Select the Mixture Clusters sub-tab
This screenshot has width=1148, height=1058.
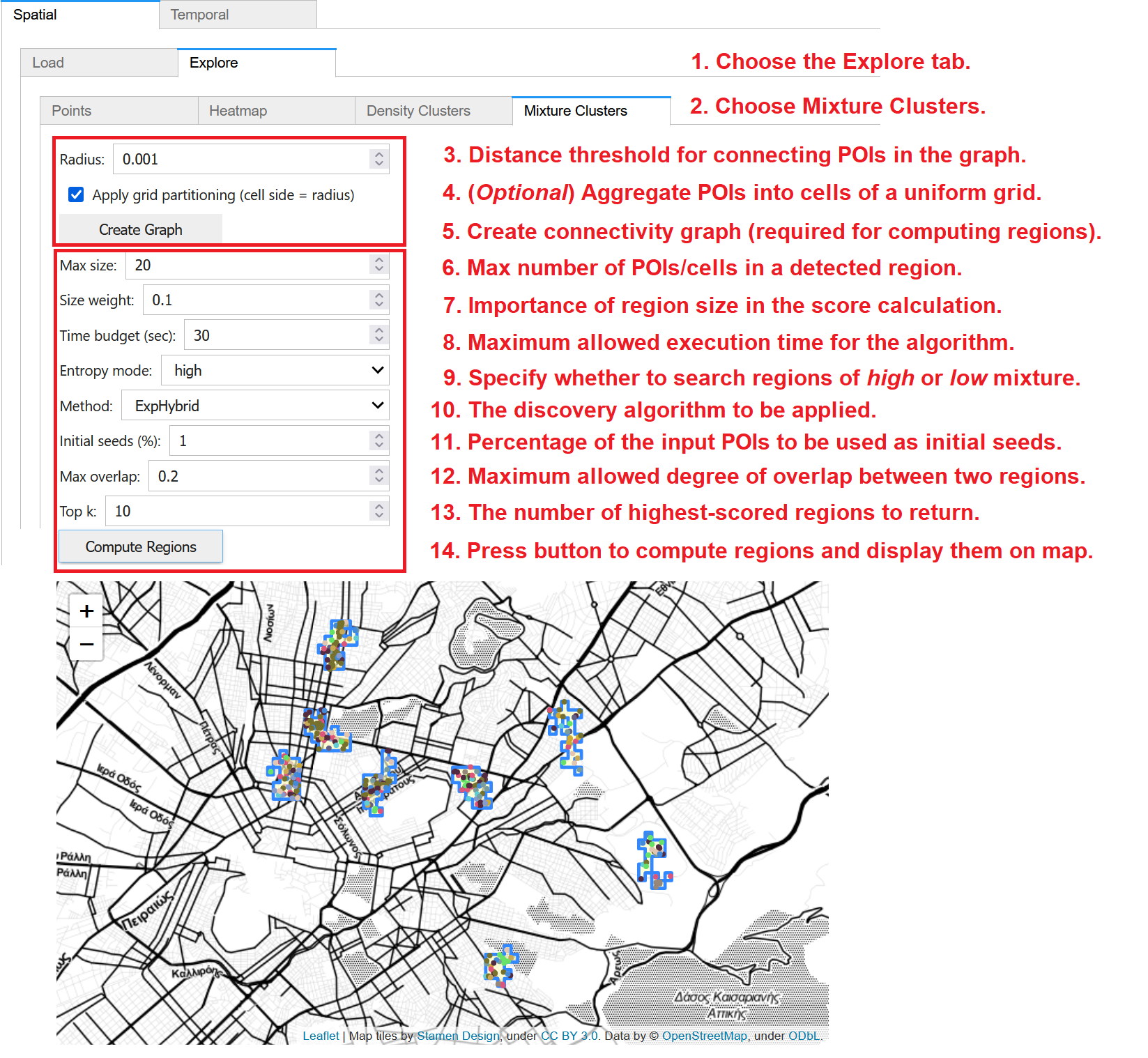click(x=591, y=111)
